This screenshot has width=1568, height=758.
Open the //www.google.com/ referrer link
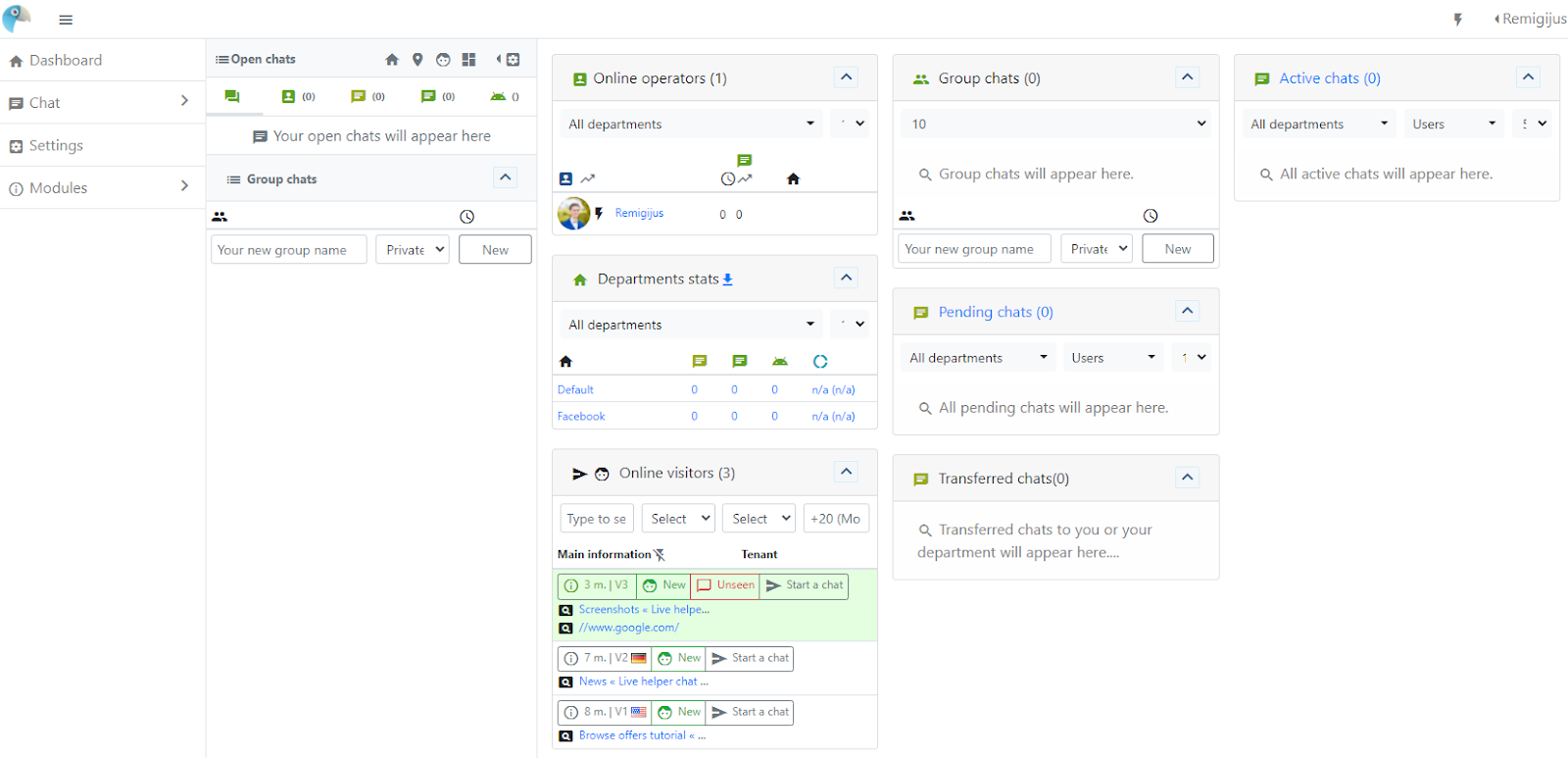pyautogui.click(x=628, y=628)
